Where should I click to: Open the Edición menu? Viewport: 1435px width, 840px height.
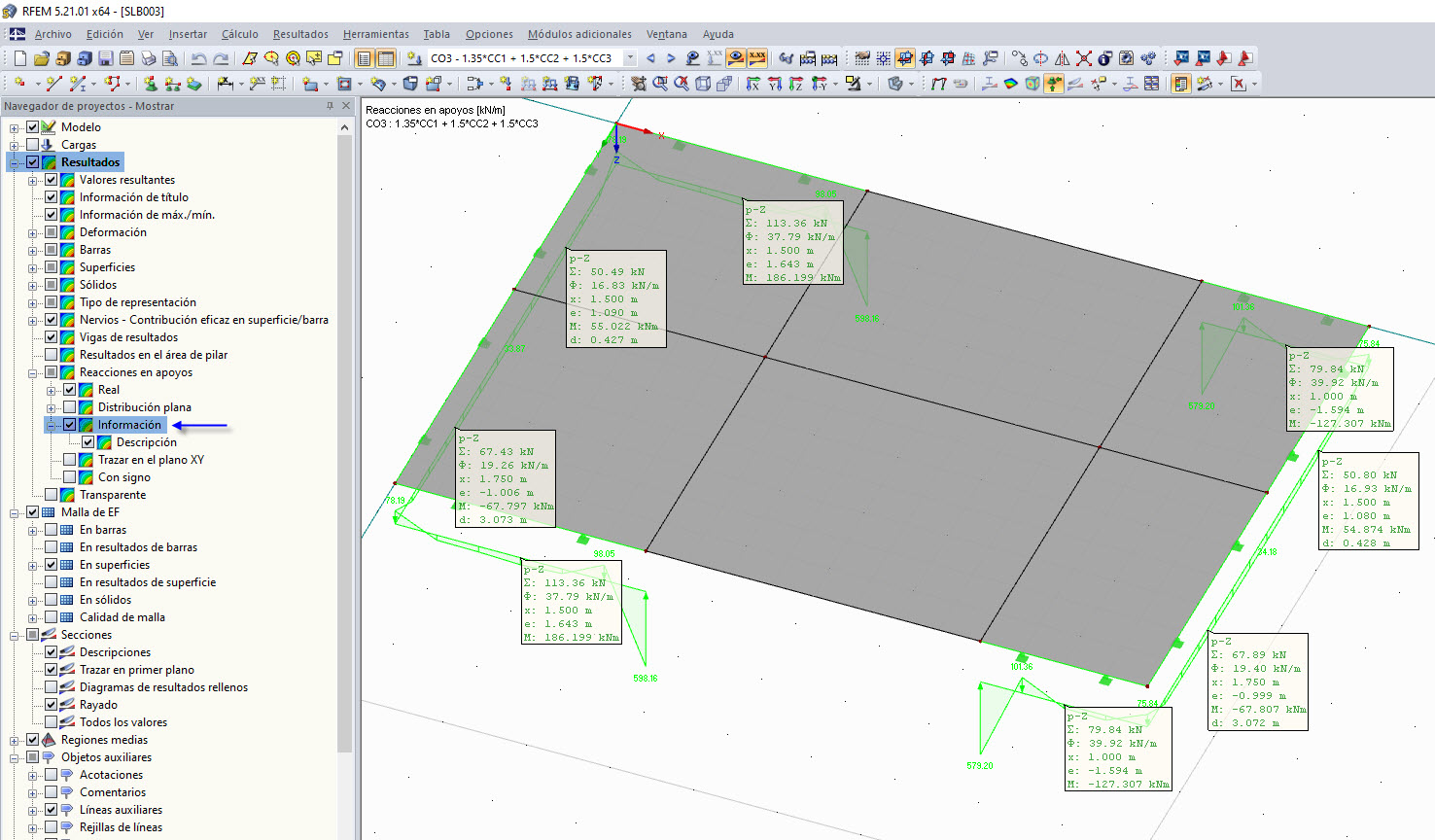(x=105, y=34)
